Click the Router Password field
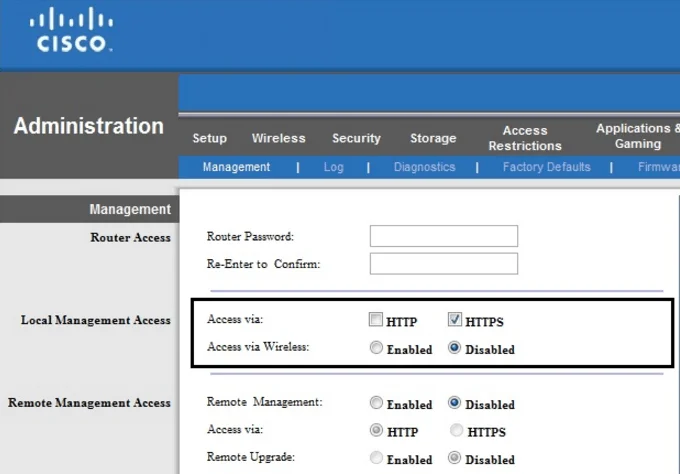680x474 pixels. pos(443,236)
